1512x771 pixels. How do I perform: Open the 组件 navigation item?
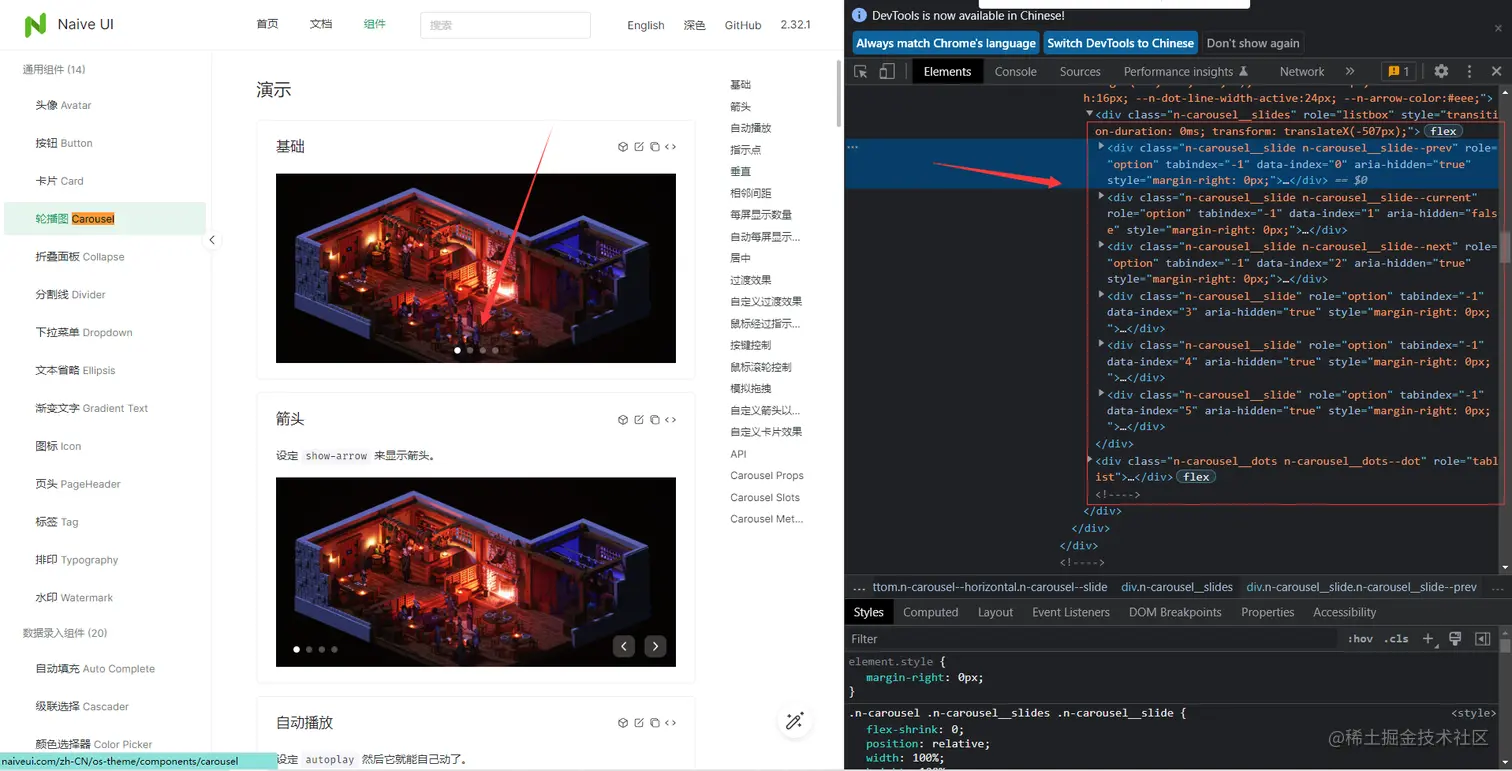pos(375,24)
